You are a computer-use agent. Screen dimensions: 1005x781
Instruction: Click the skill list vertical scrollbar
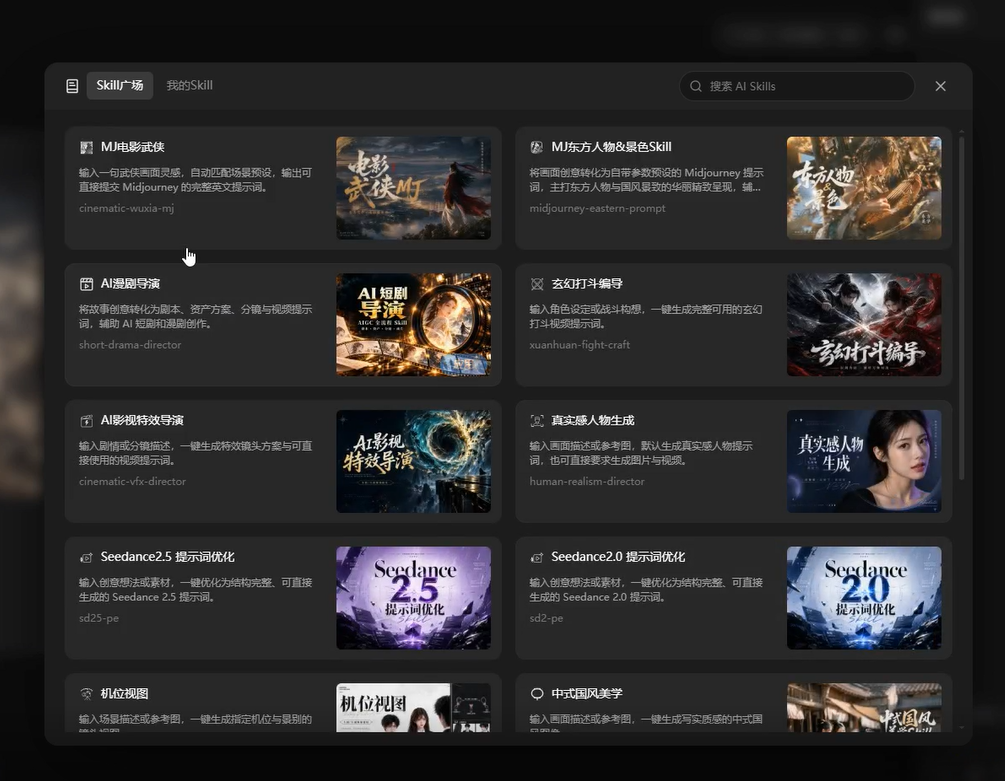(x=961, y=306)
